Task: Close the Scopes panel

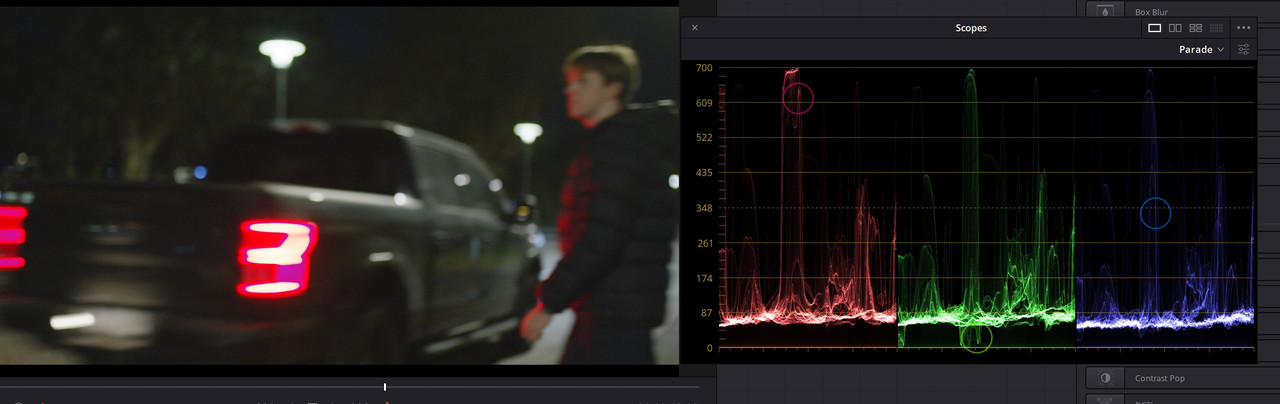Action: pos(695,28)
